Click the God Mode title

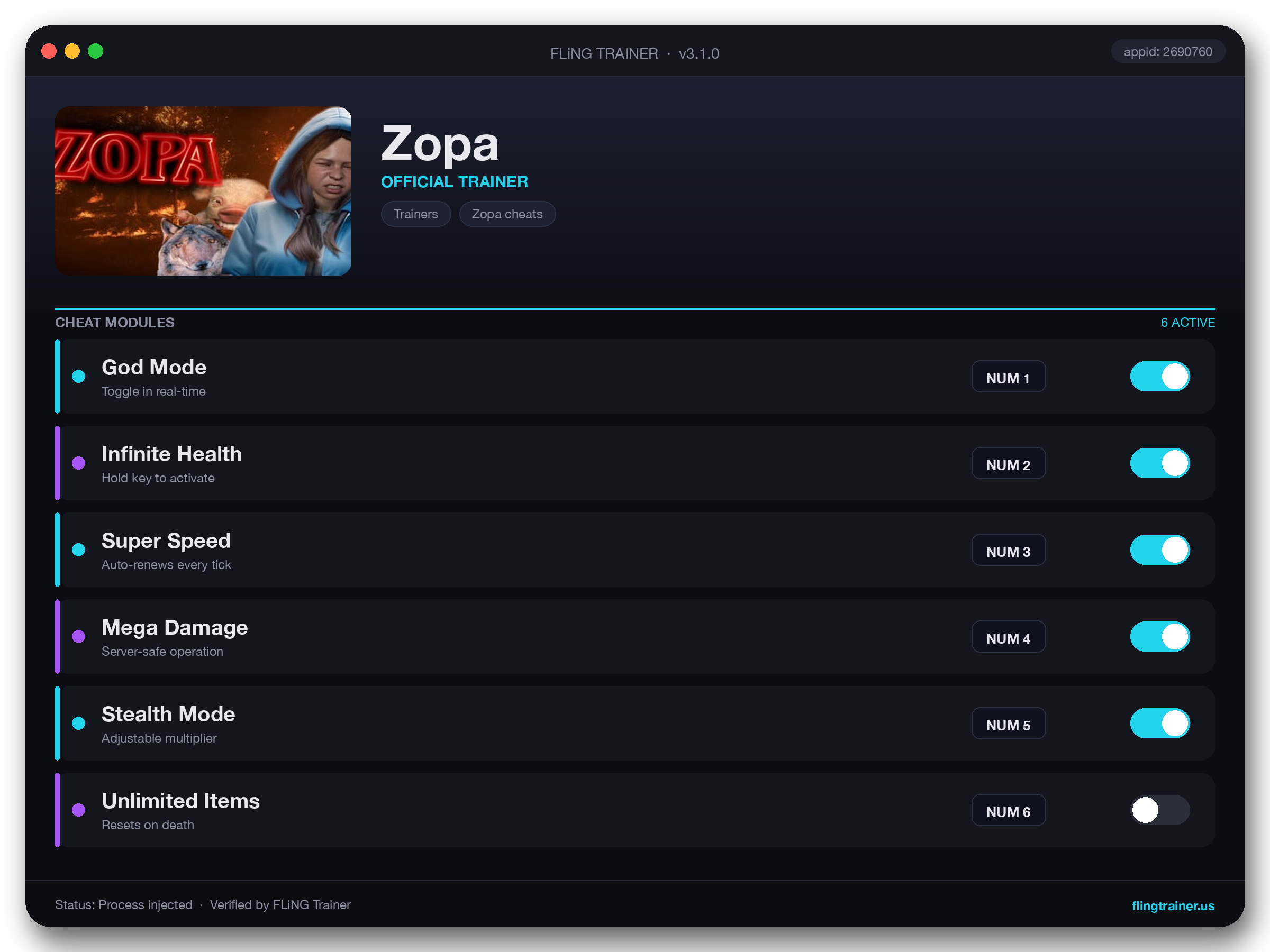click(154, 367)
